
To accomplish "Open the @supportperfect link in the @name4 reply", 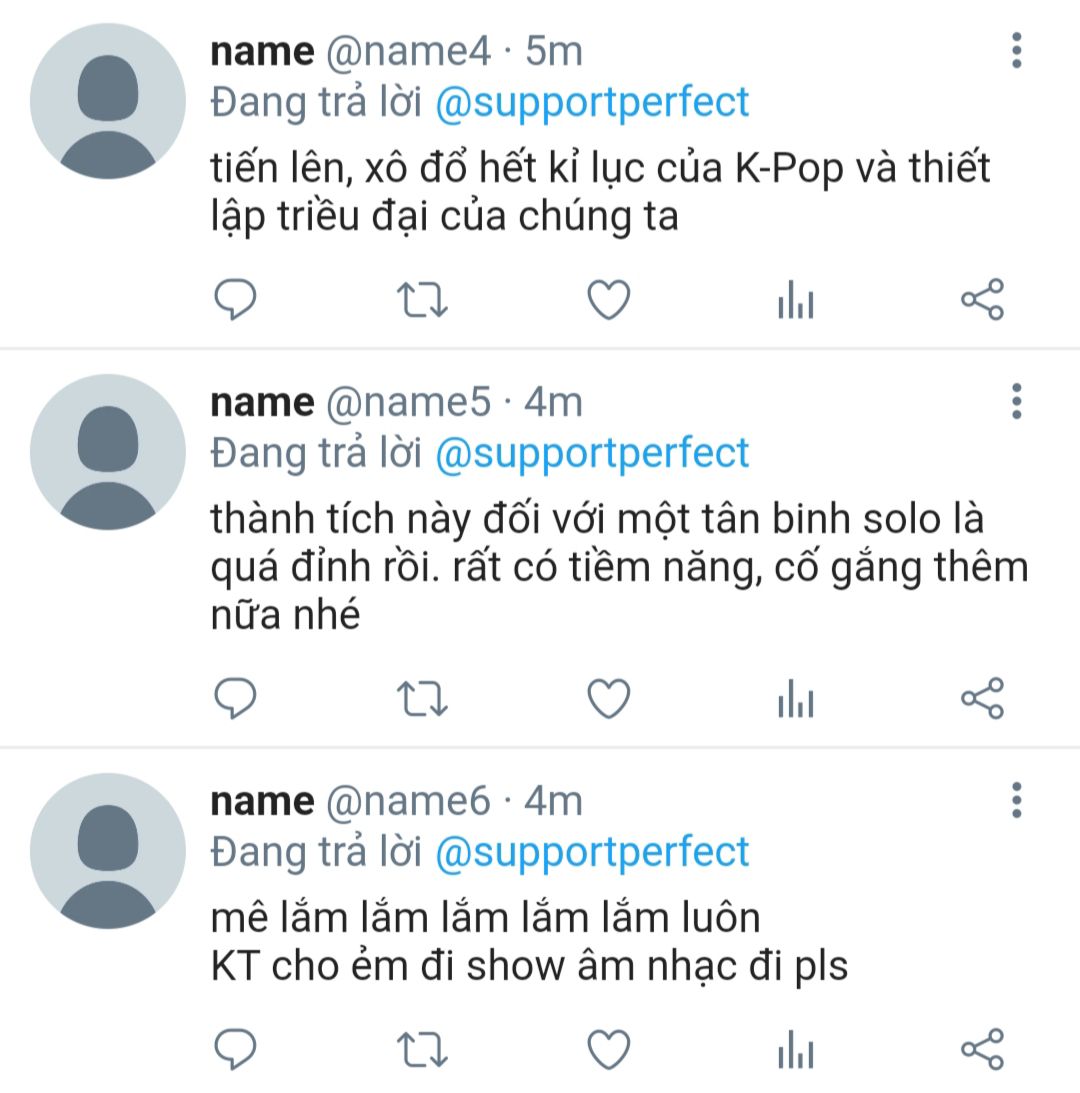I will tap(592, 103).
